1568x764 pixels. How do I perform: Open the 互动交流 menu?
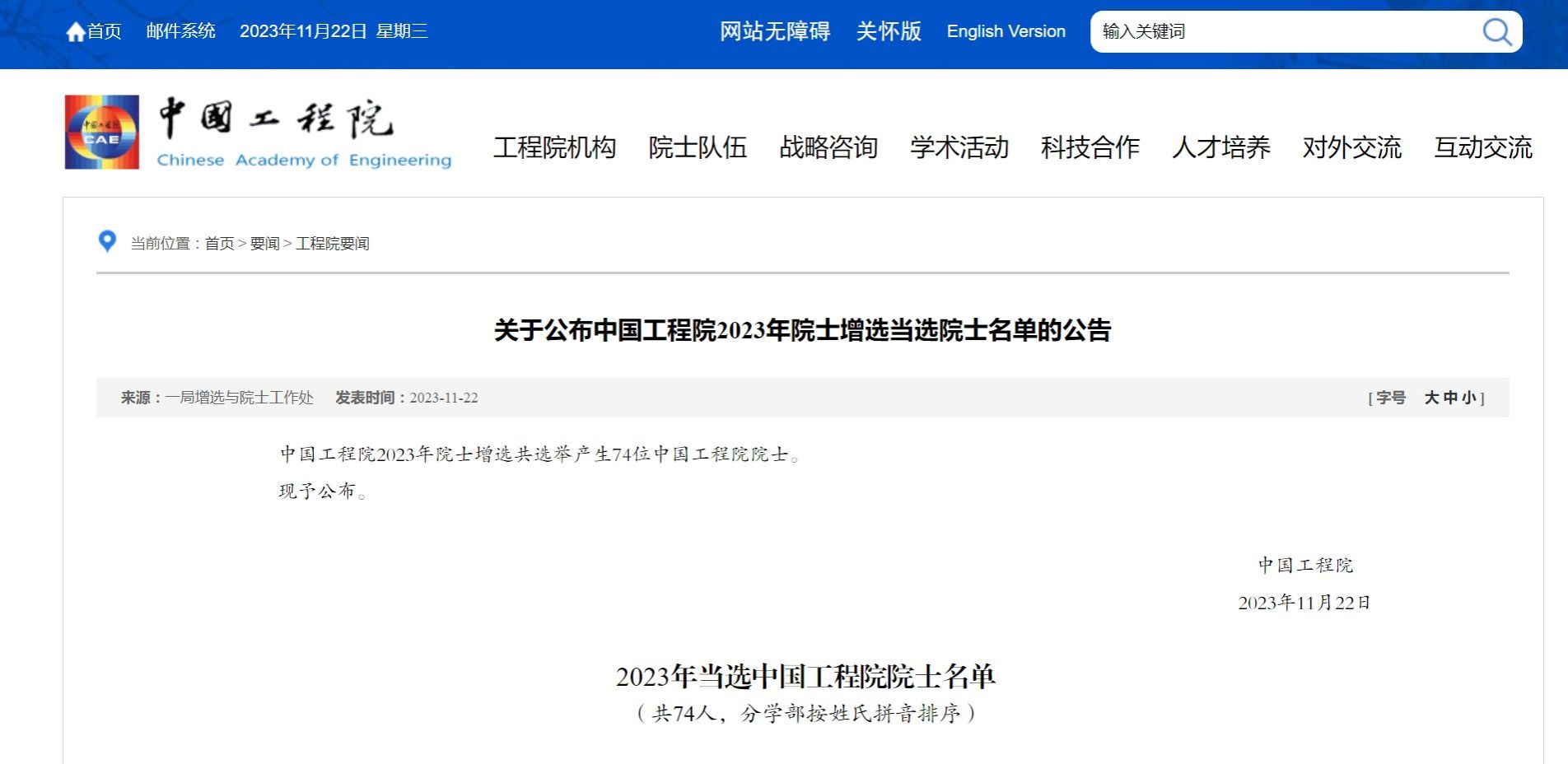pos(1483,147)
